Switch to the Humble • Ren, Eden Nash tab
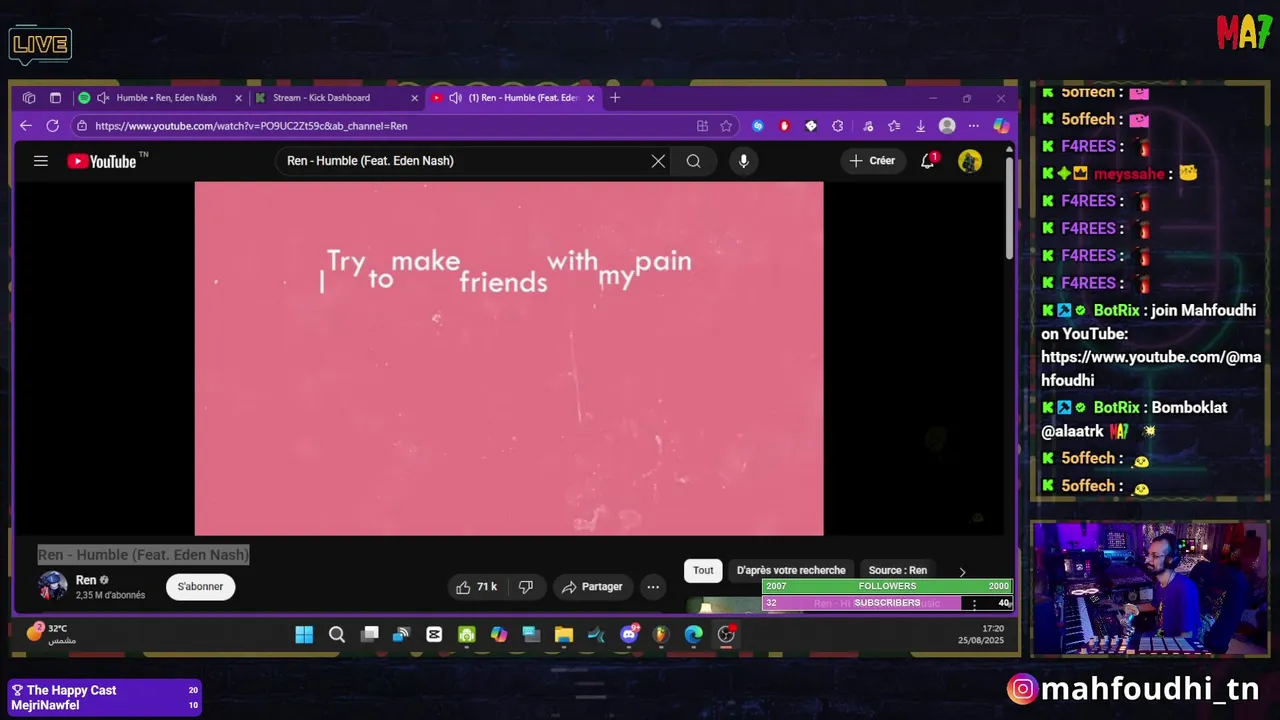This screenshot has width=1280, height=720. 160,98
